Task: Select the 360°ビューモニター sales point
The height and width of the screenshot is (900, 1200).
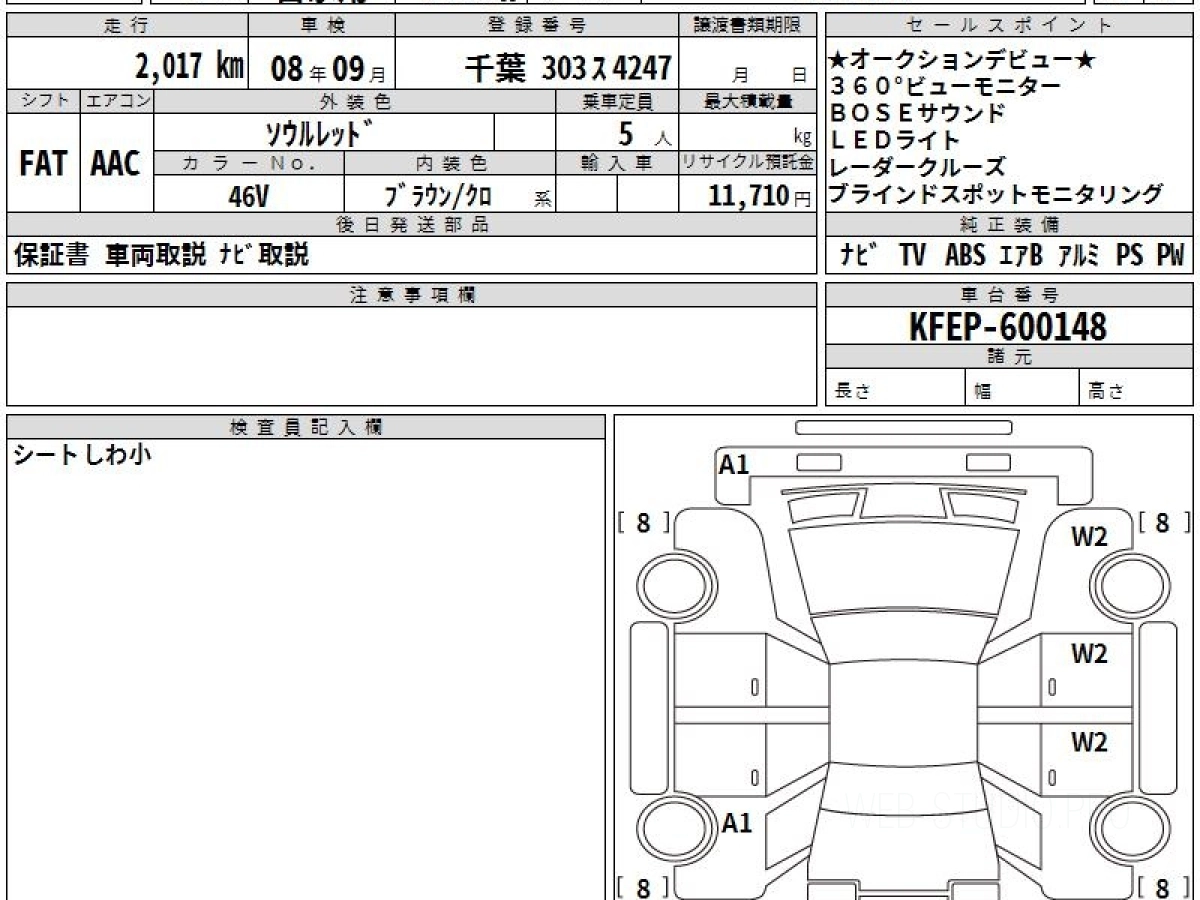Action: 946,87
